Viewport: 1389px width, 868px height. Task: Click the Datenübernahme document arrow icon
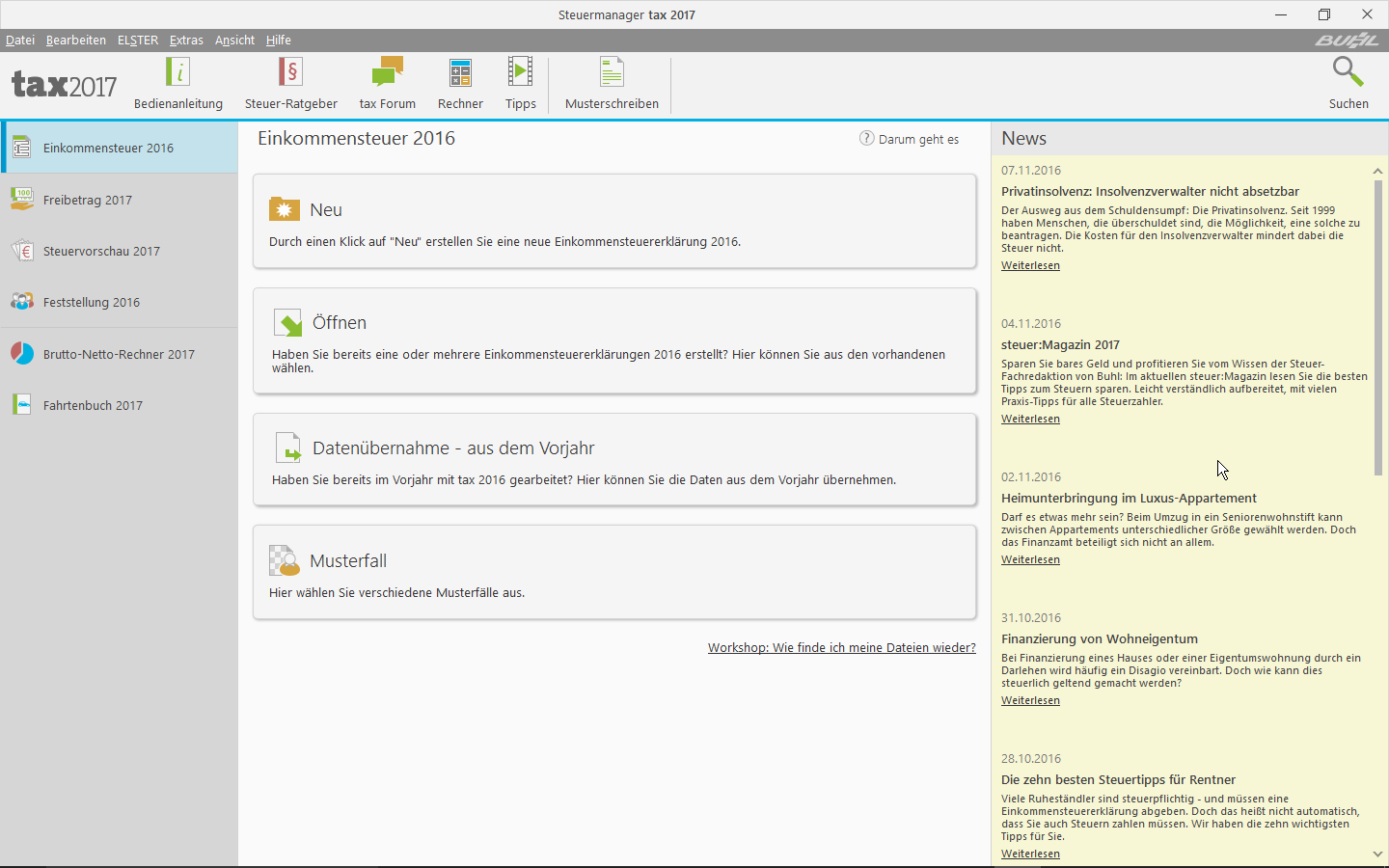287,448
